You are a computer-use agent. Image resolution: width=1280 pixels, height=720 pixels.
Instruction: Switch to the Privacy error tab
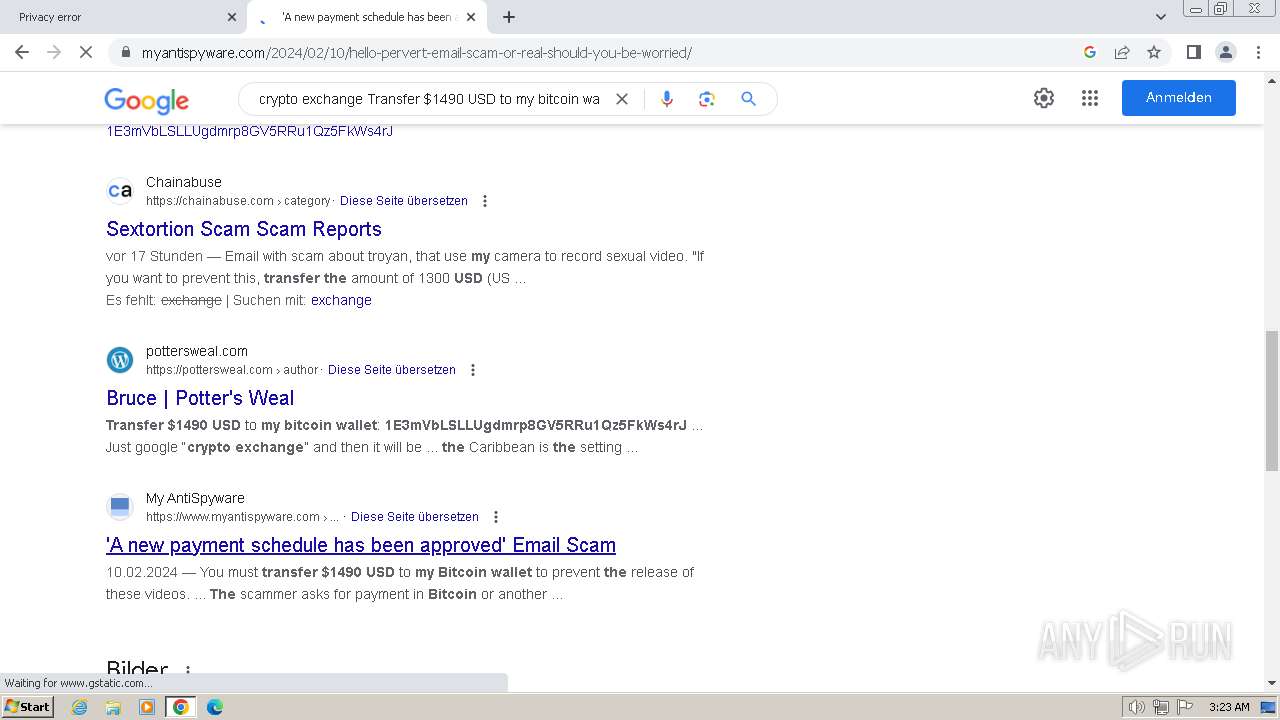(122, 17)
